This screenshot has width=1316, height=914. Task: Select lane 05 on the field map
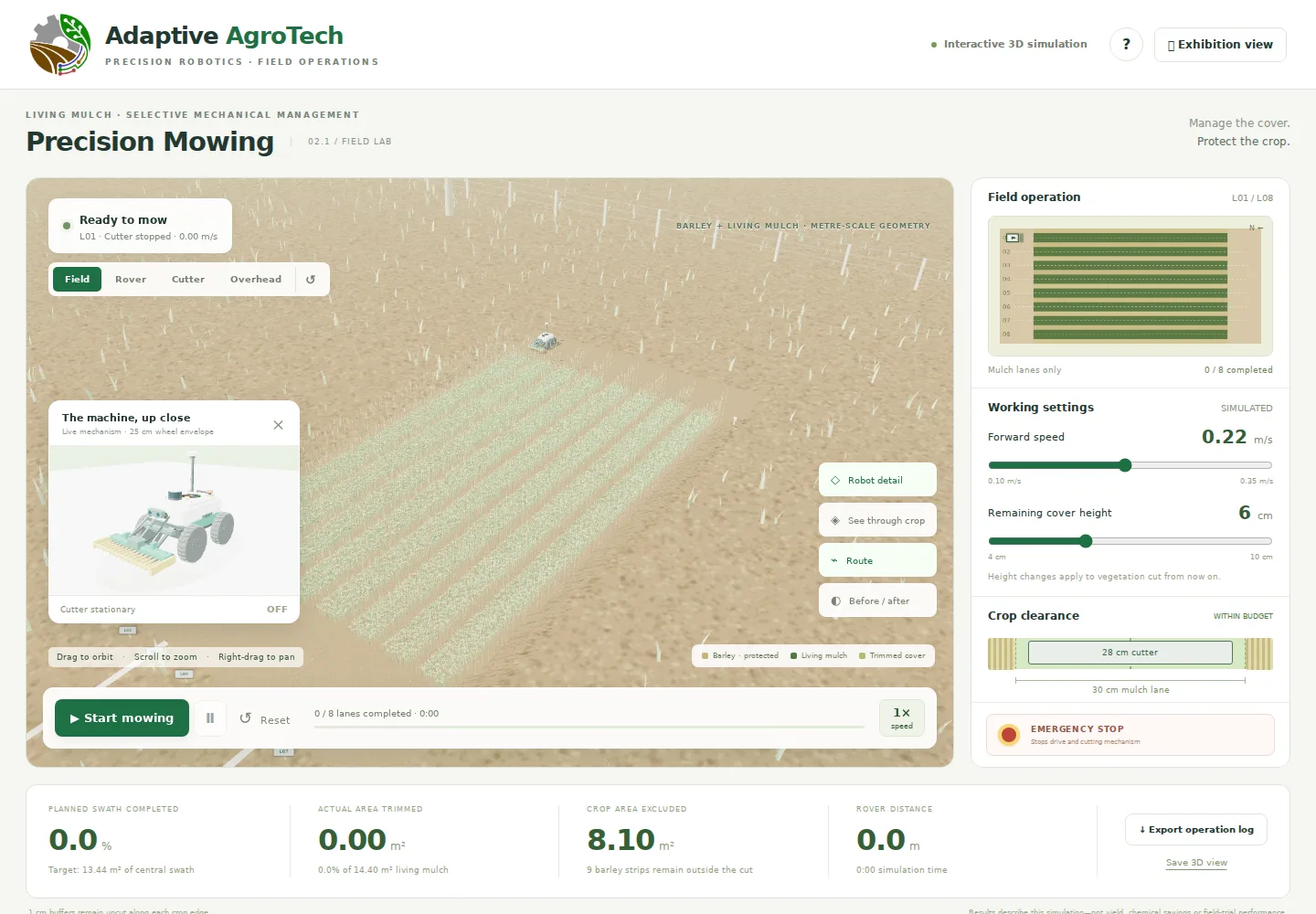point(1130,293)
